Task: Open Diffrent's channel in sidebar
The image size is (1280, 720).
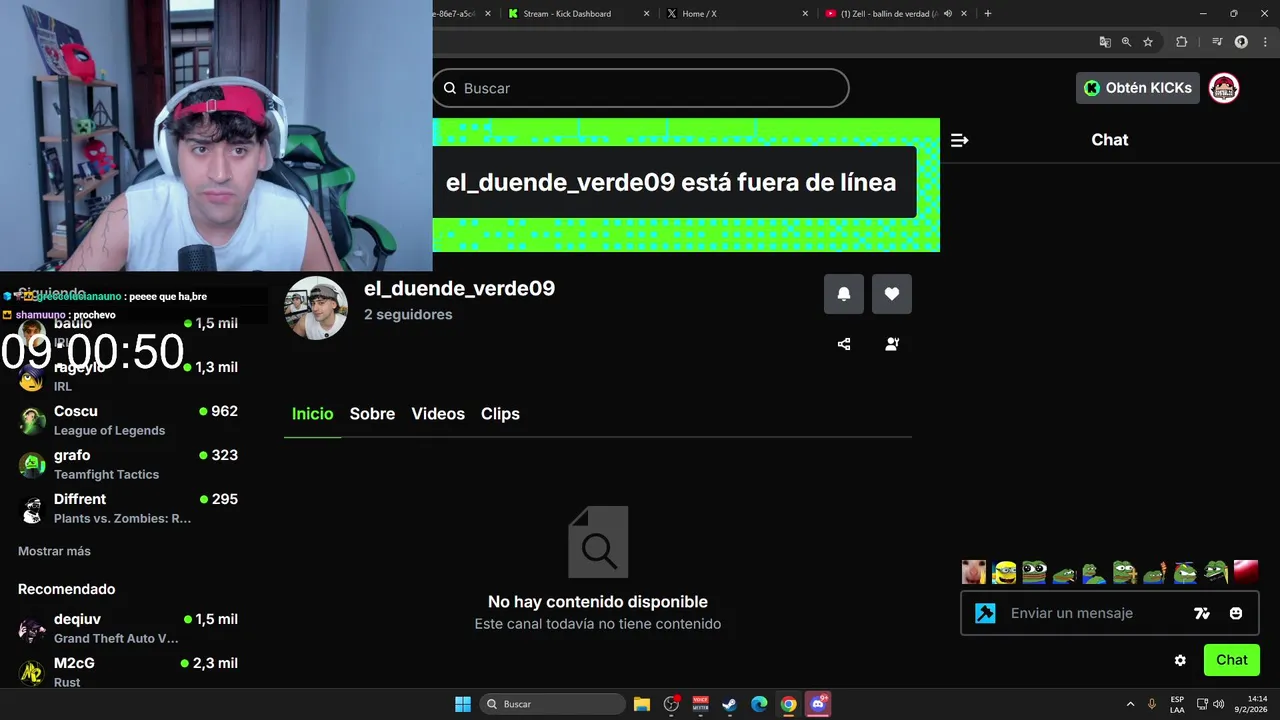Action: pyautogui.click(x=128, y=508)
